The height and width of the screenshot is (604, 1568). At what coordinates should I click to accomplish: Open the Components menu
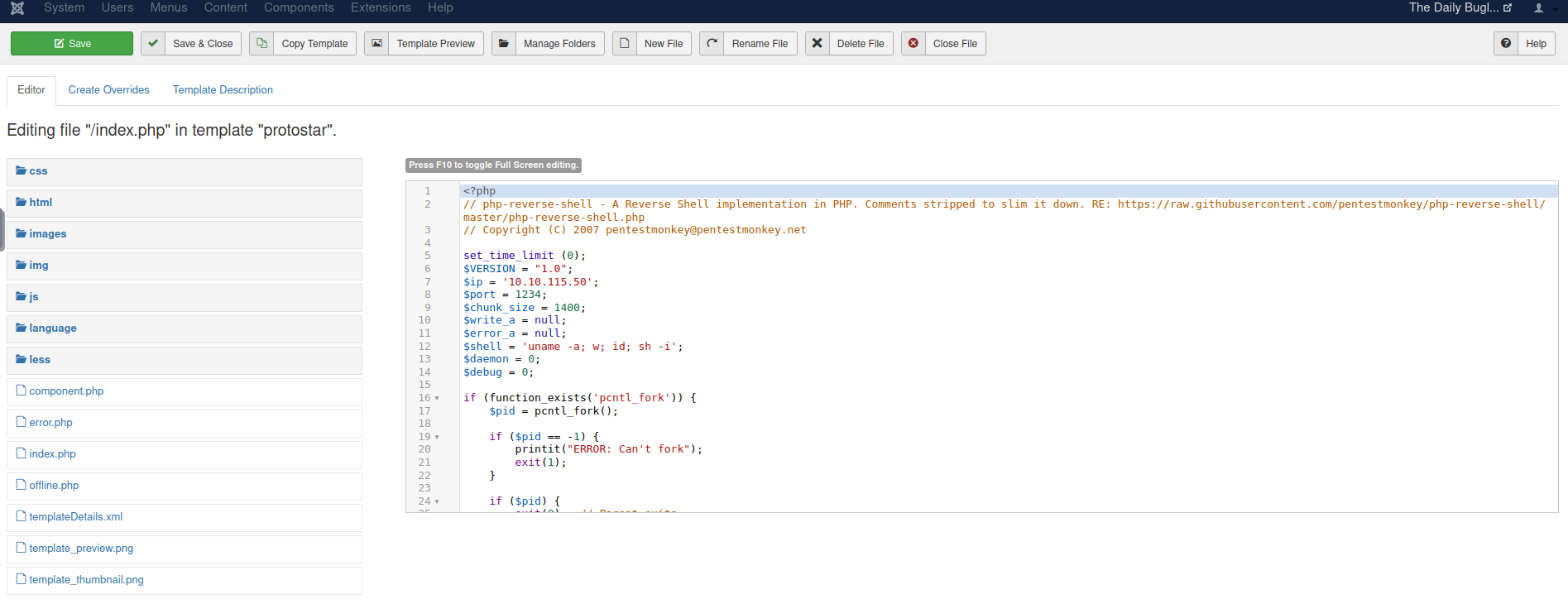pos(299,7)
